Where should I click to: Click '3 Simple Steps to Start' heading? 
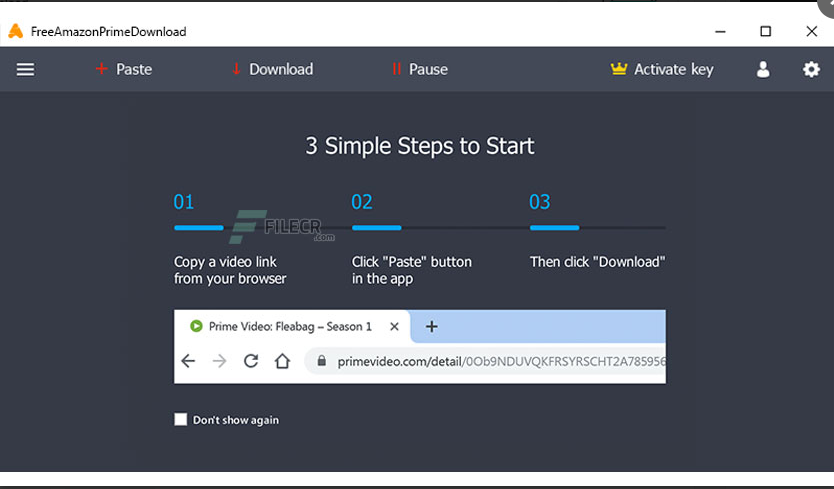(420, 146)
